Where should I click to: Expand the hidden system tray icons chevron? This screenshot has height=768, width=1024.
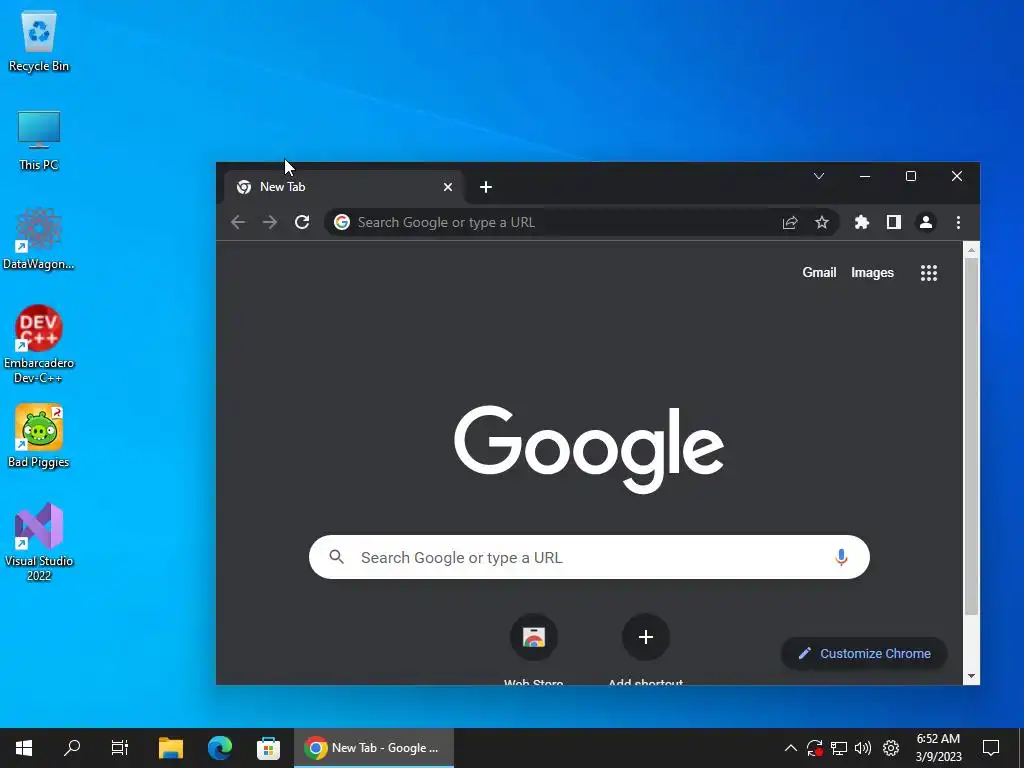coord(790,748)
